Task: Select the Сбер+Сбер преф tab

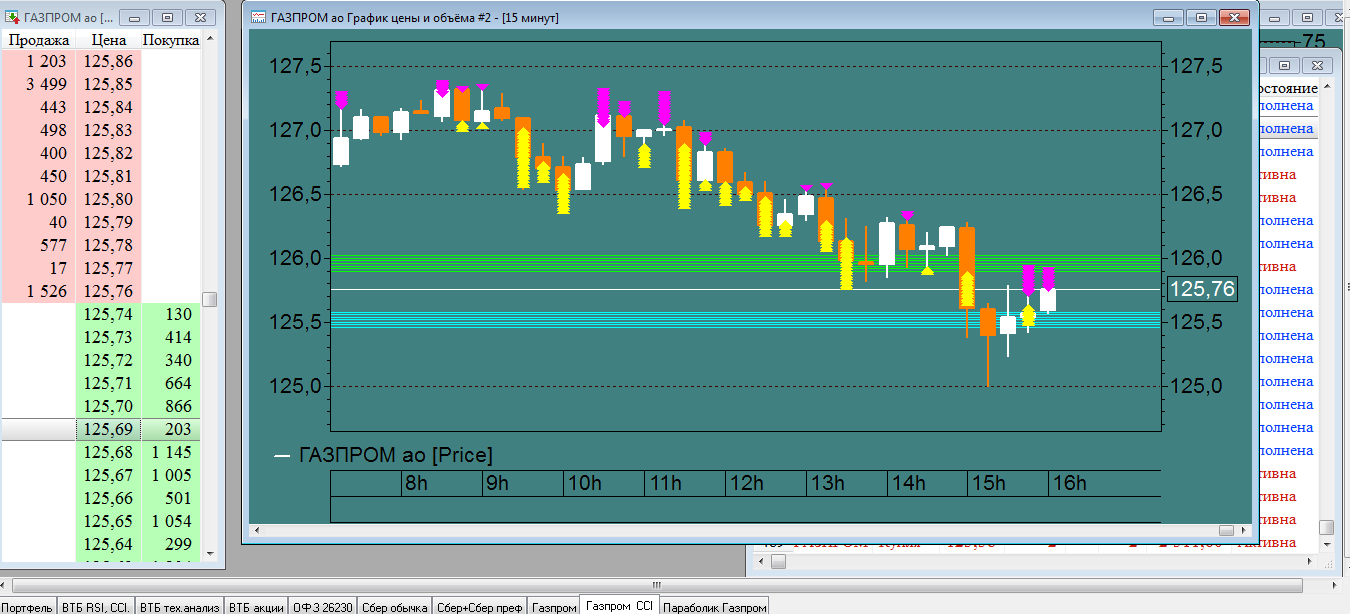Action: coord(480,606)
